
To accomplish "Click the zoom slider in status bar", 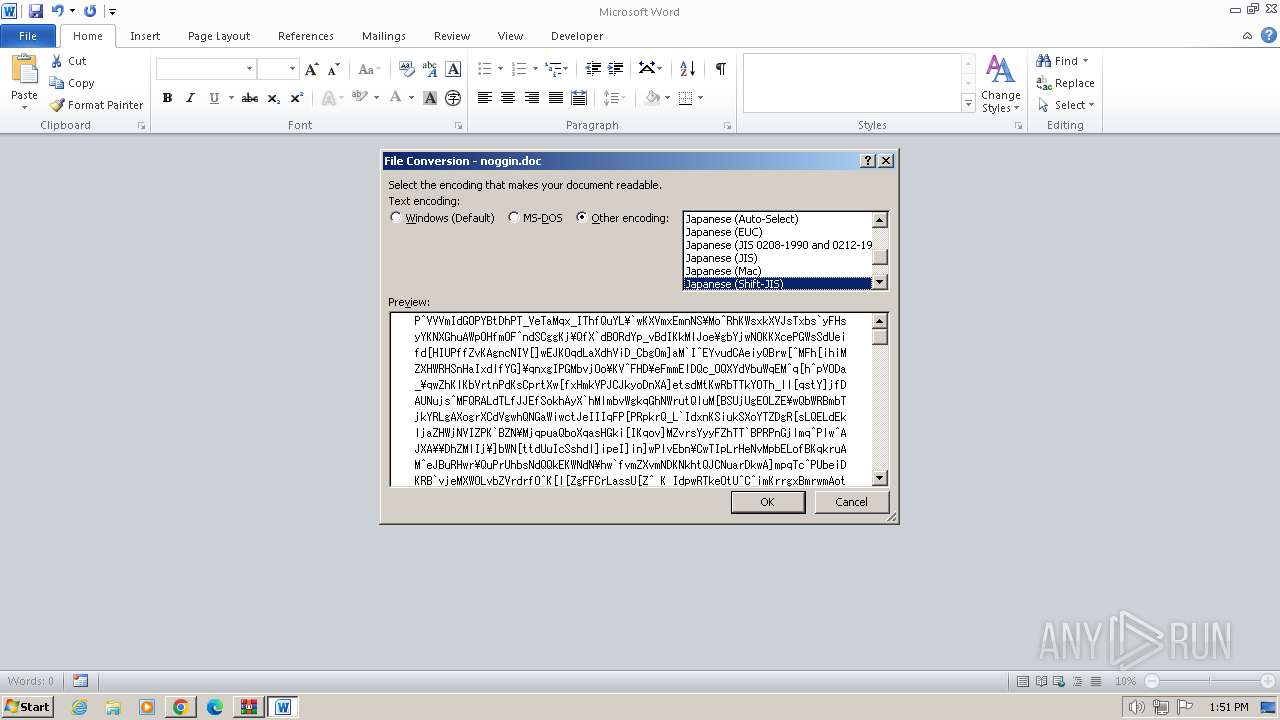I will click(x=1210, y=681).
